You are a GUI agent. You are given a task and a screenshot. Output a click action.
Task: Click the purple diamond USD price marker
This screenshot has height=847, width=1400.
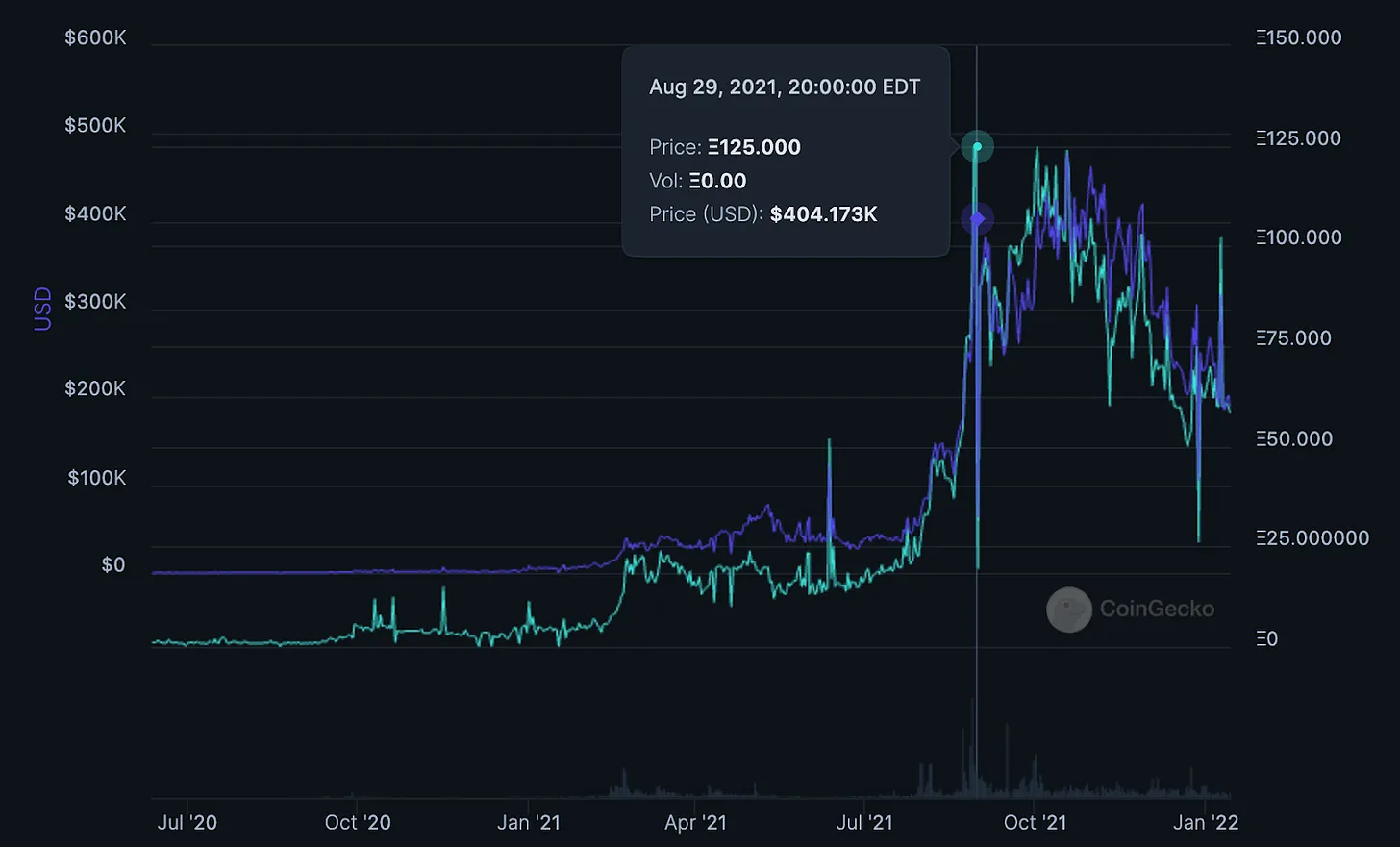coord(977,219)
